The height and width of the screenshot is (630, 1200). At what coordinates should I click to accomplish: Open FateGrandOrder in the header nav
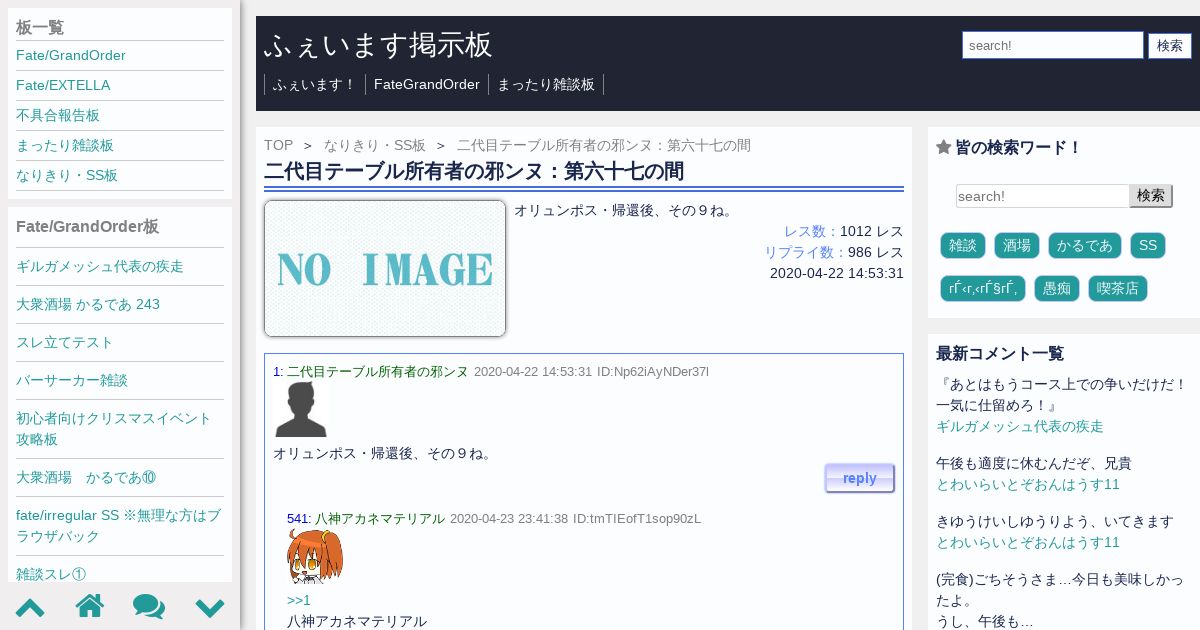[427, 84]
